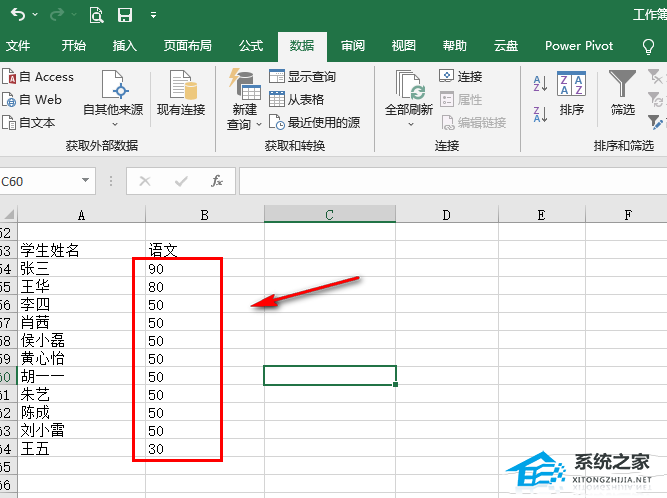Screen dimensions: 667x498
Task: Click inside the formula bar input
Action: click(450, 181)
